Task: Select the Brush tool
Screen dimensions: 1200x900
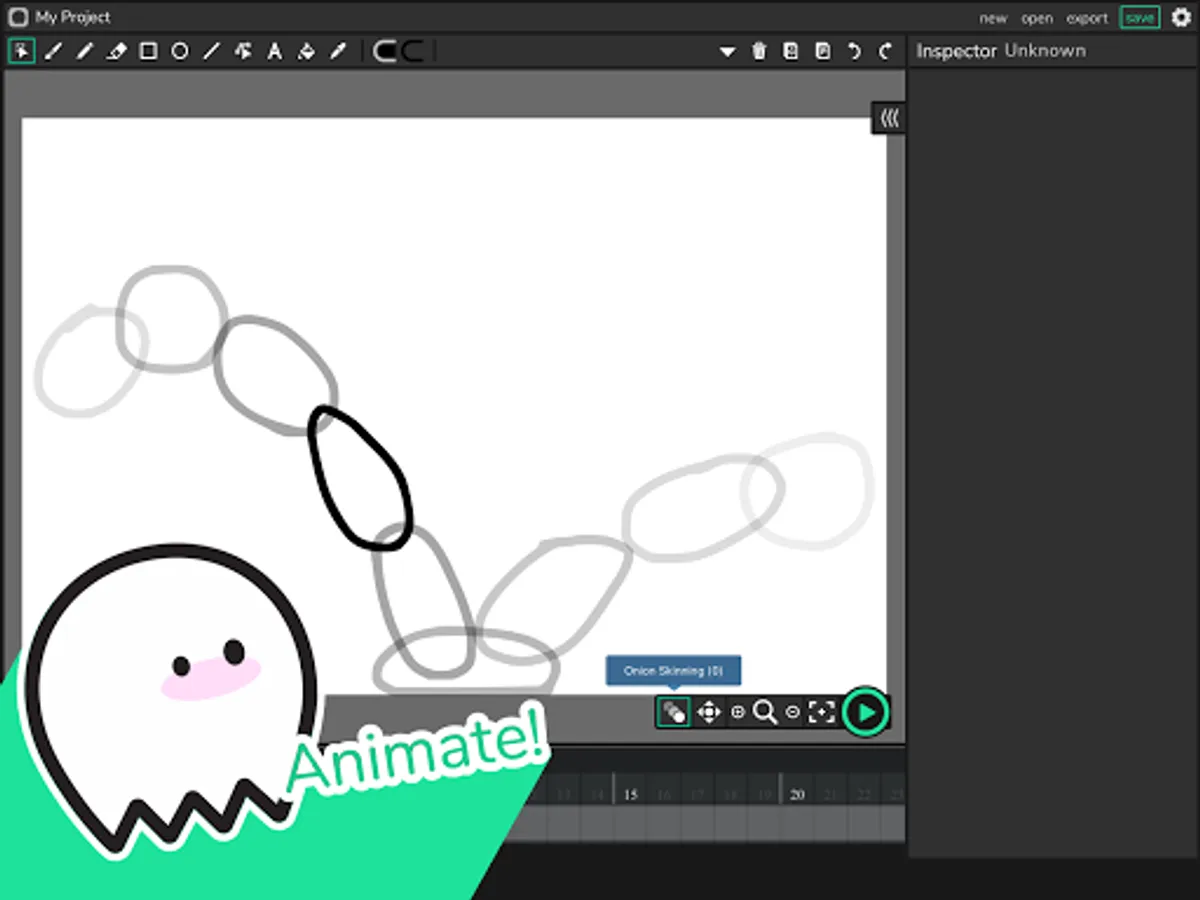Action: (x=53, y=51)
